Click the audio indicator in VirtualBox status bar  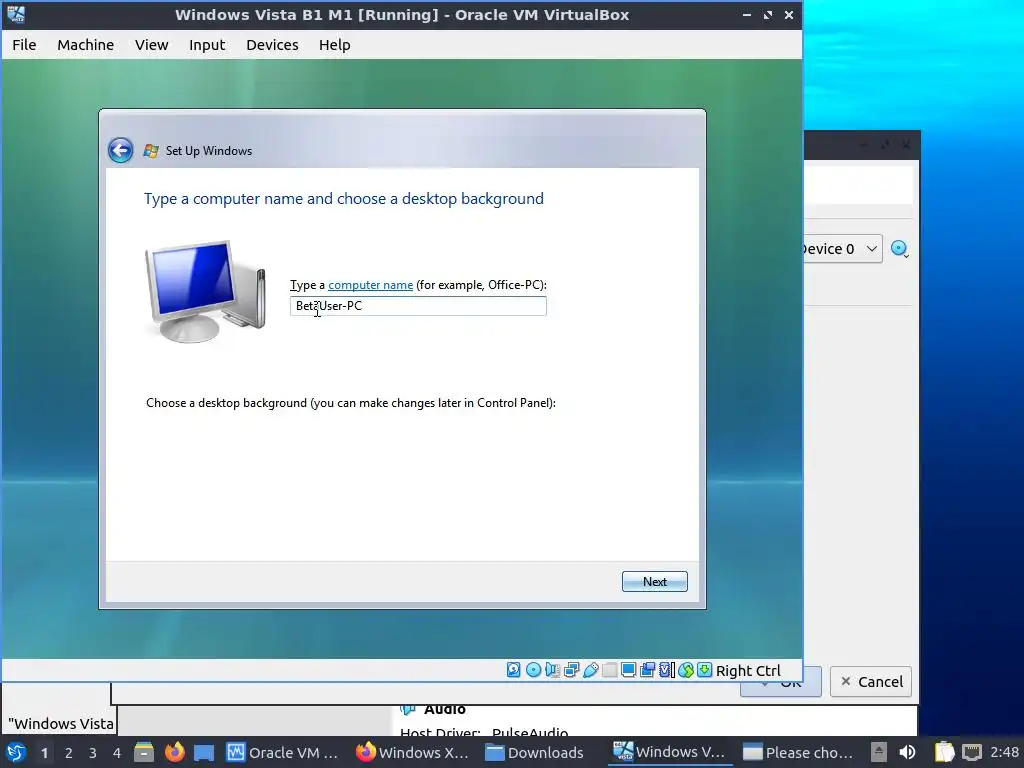click(x=552, y=670)
